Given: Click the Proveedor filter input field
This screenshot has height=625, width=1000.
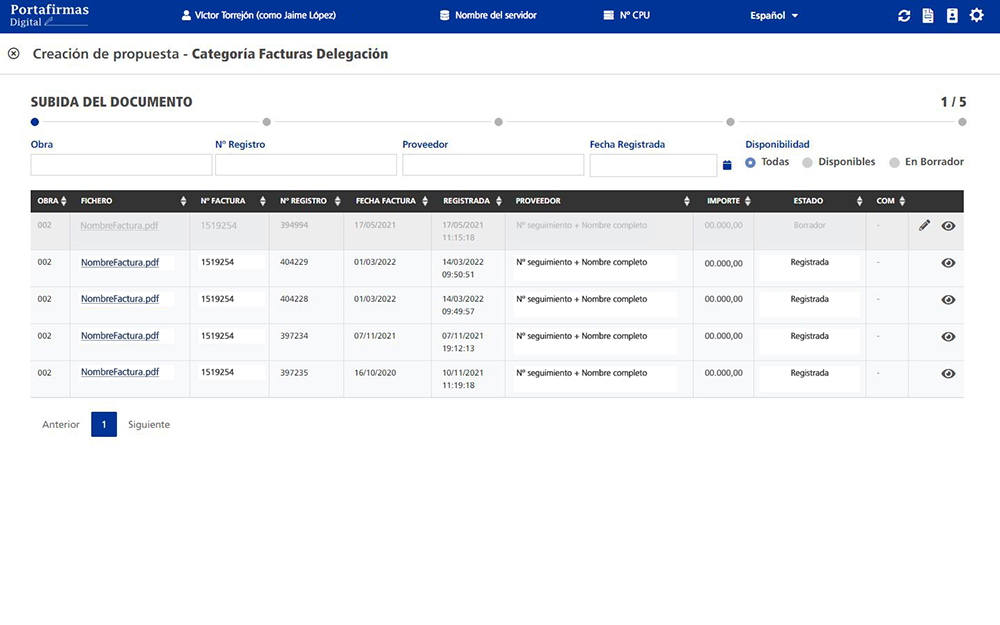Looking at the screenshot, I should (493, 165).
